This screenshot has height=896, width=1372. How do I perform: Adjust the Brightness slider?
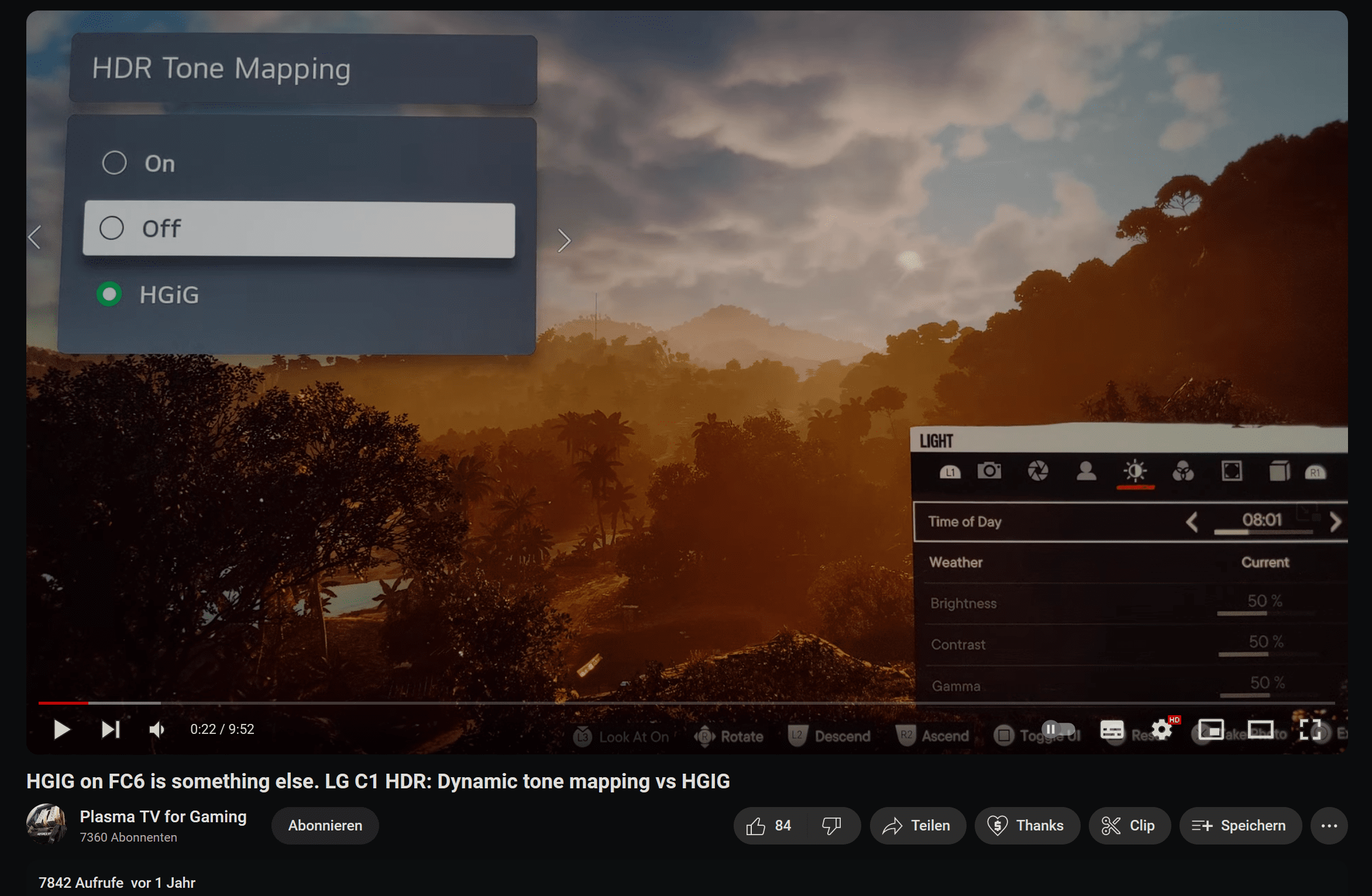tap(1266, 613)
